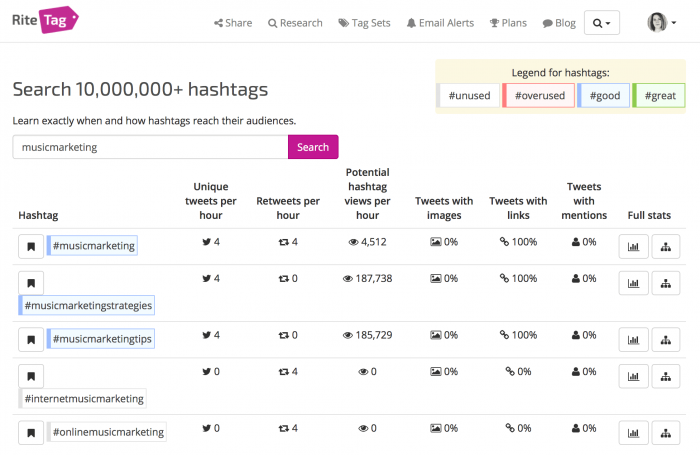Open bar chart stats for #internetmusicmarketing
Image resolution: width=700 pixels, height=455 pixels.
click(633, 376)
